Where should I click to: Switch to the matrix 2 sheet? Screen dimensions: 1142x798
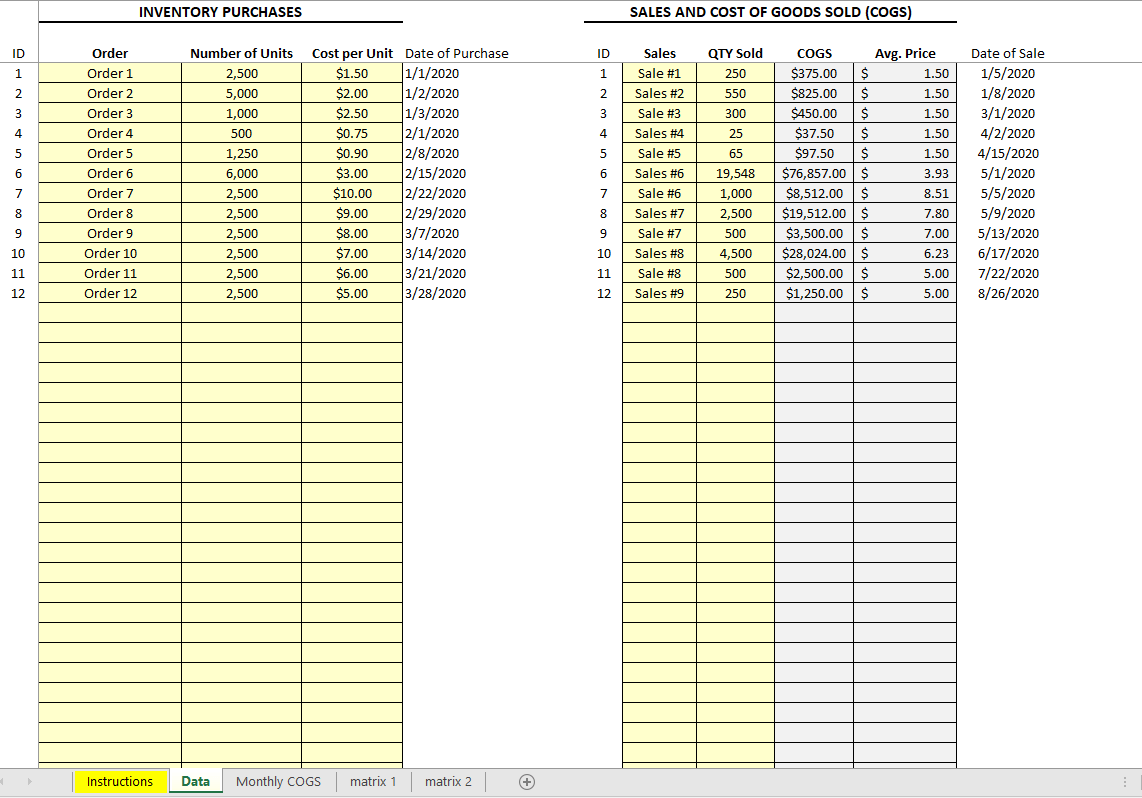(x=448, y=782)
